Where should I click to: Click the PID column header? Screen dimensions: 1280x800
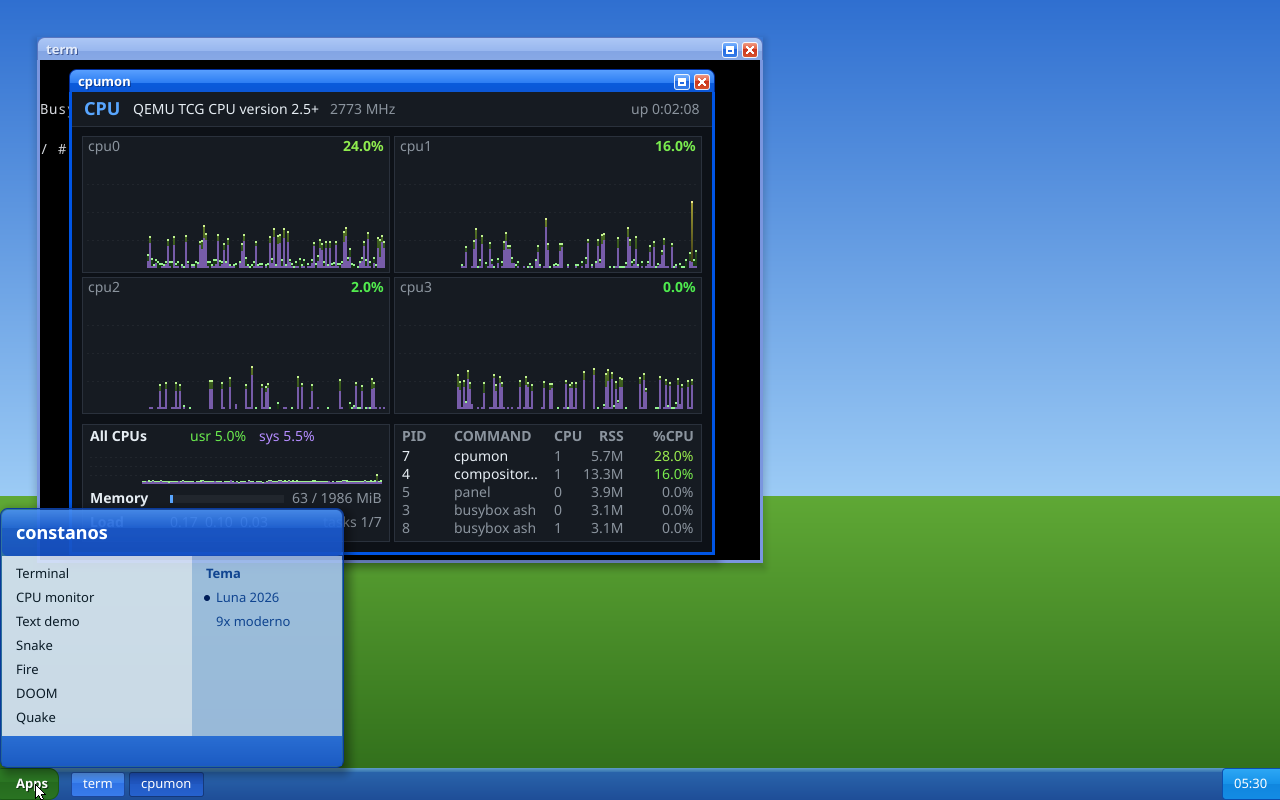click(x=414, y=436)
